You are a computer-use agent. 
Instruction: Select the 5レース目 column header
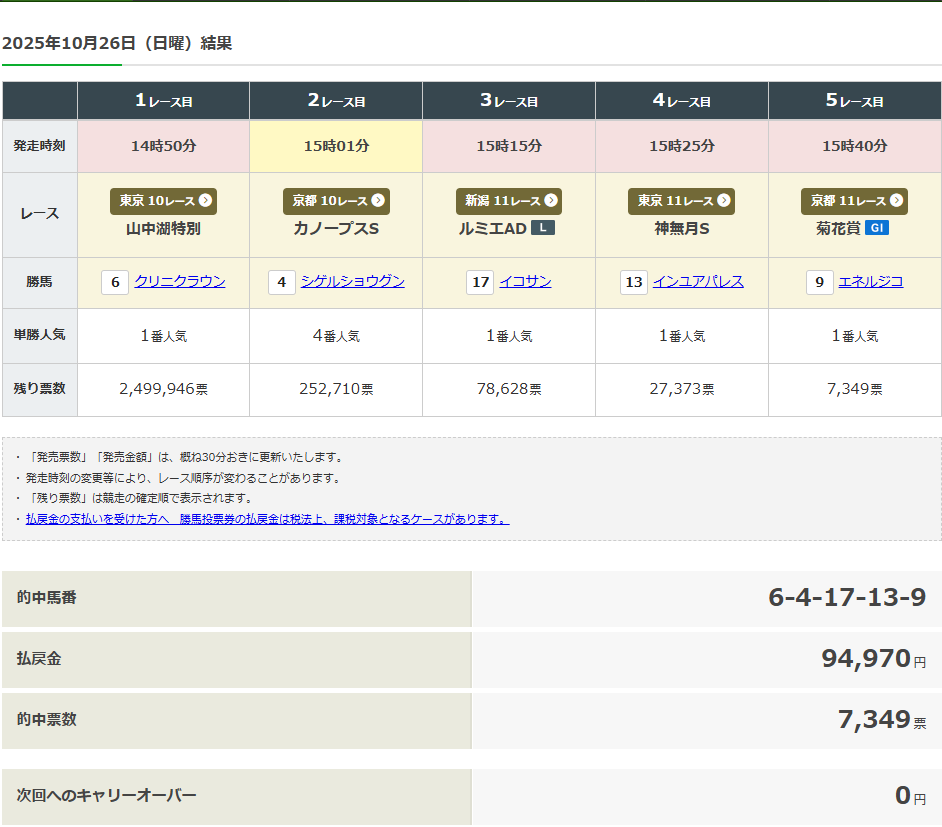[x=854, y=101]
